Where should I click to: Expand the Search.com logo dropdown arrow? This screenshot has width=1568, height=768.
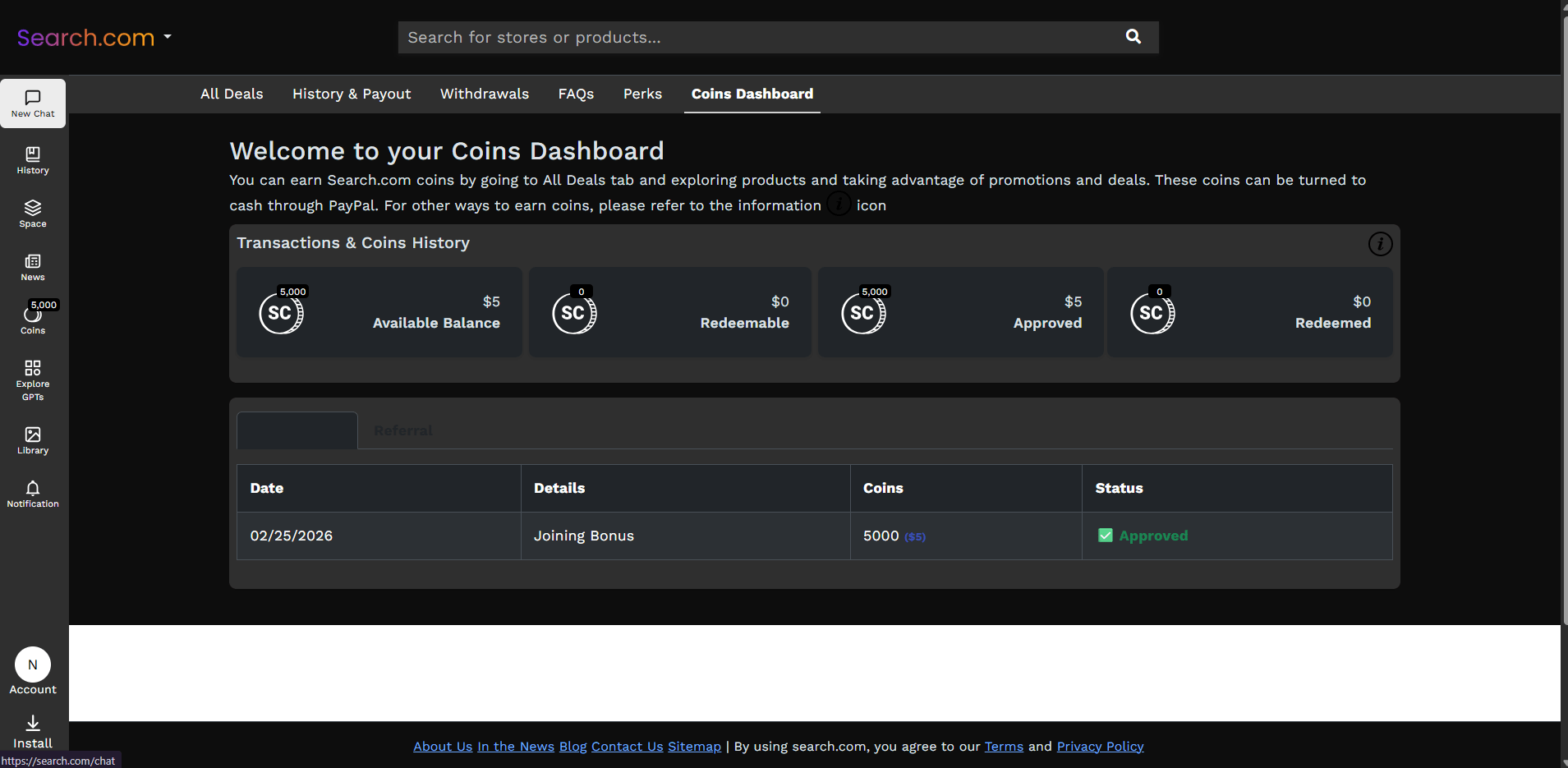(x=168, y=37)
